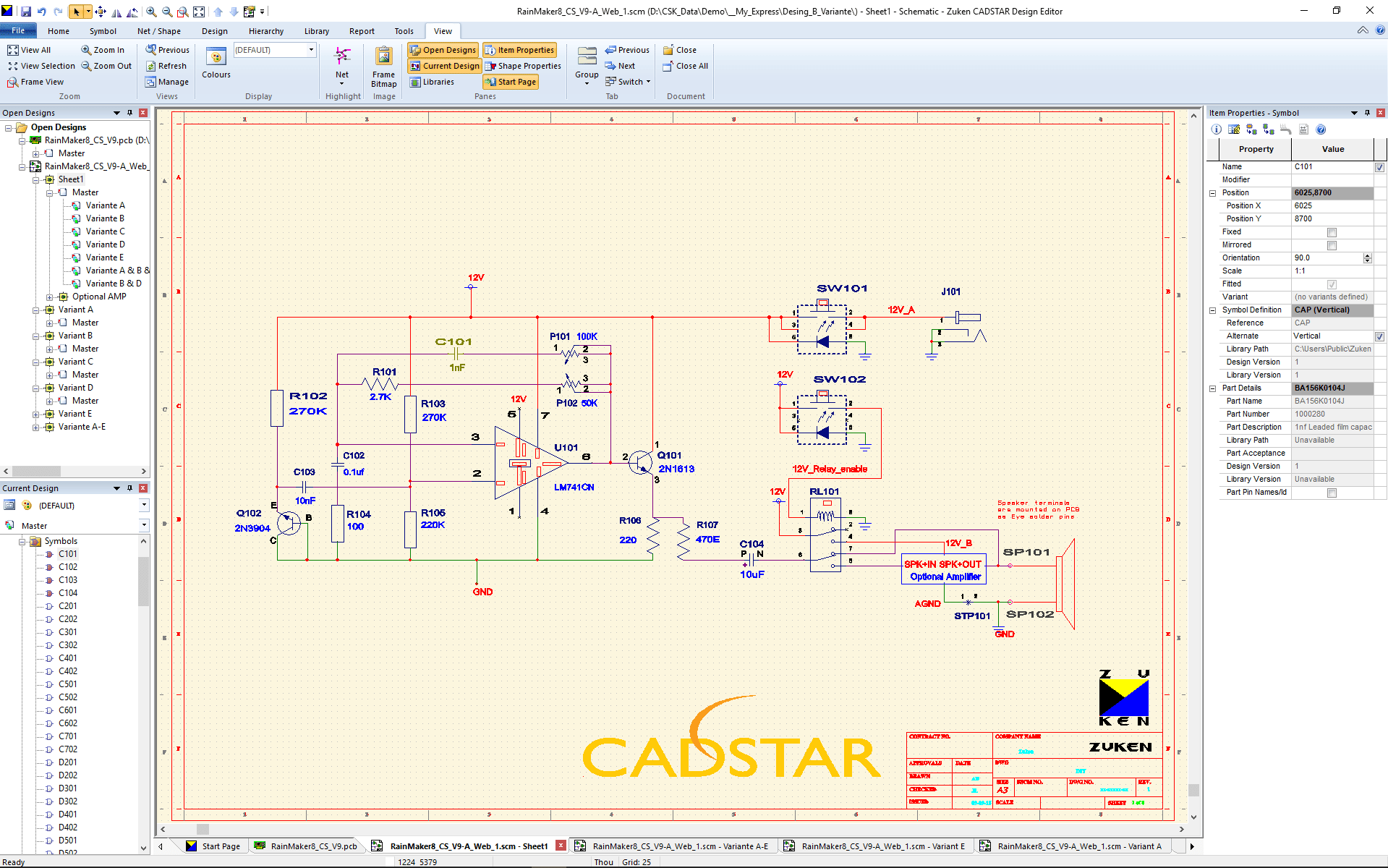1388x868 pixels.
Task: Pin the Open Designs panel
Action: tap(130, 113)
